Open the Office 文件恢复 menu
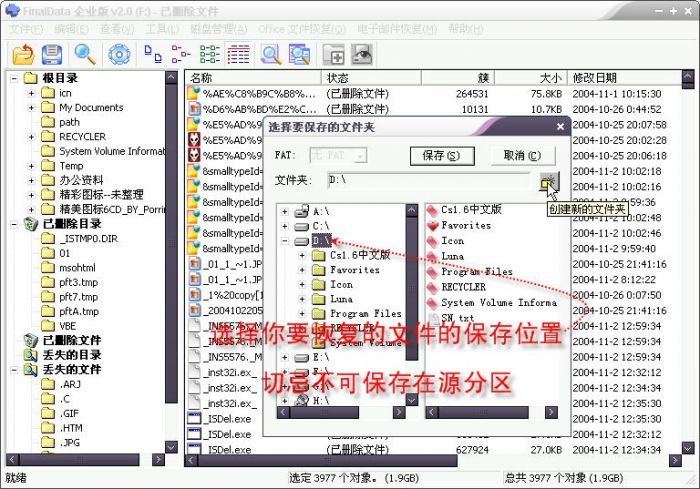Viewport: 700px width, 489px height. coord(302,29)
